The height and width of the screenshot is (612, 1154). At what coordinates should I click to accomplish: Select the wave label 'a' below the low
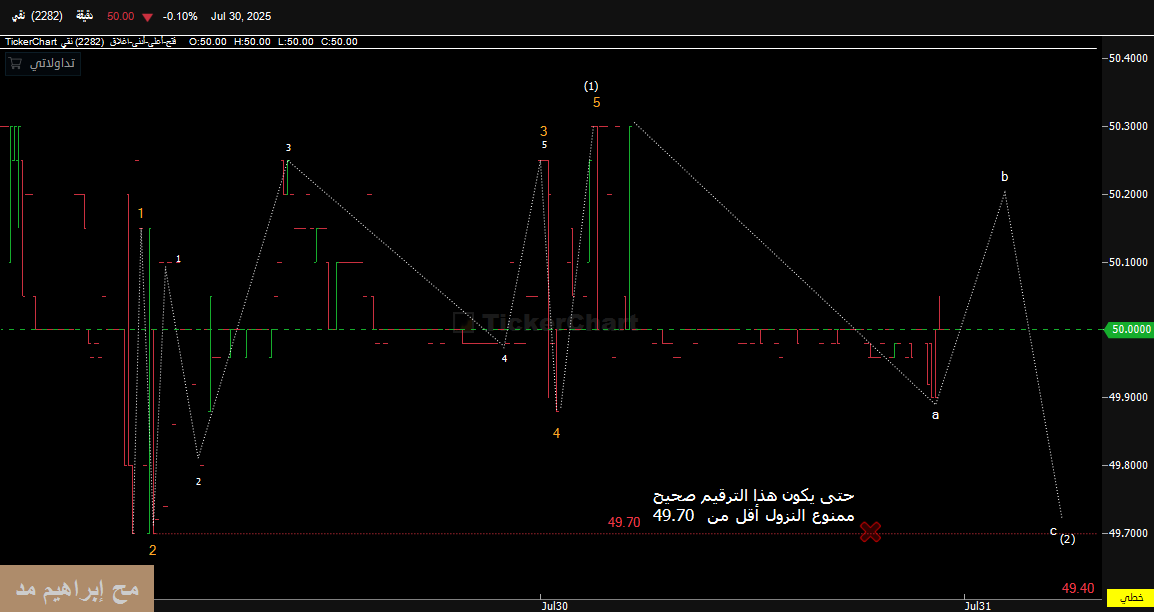pos(935,415)
